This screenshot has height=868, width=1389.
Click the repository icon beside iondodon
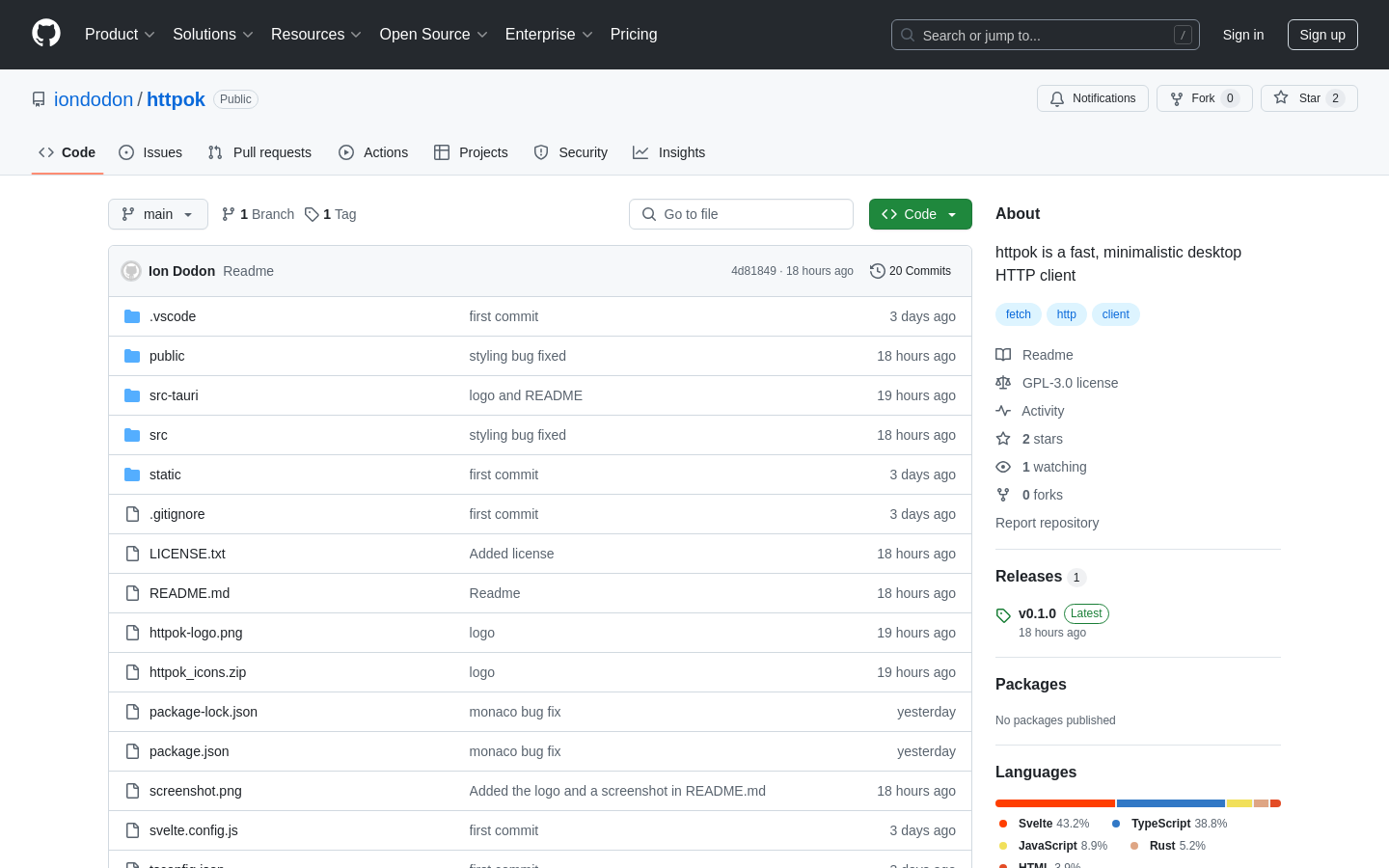[x=39, y=99]
